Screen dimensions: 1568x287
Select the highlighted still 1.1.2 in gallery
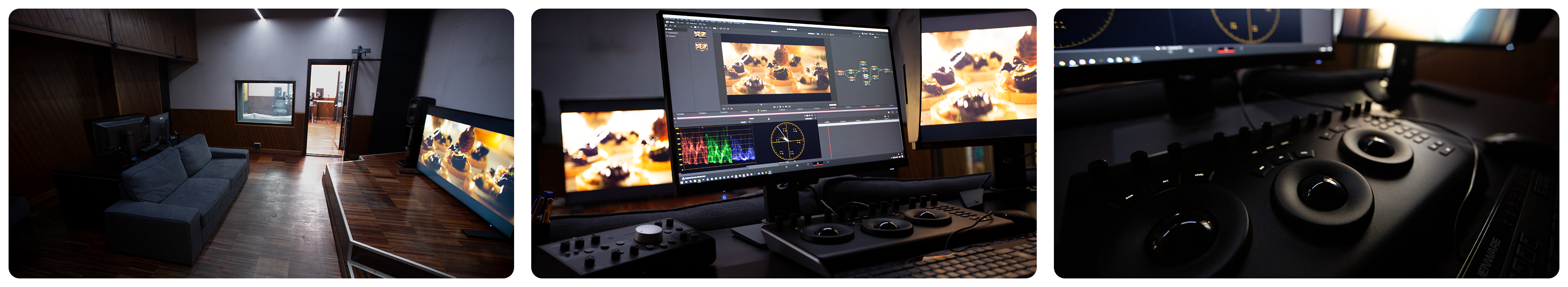[x=701, y=46]
